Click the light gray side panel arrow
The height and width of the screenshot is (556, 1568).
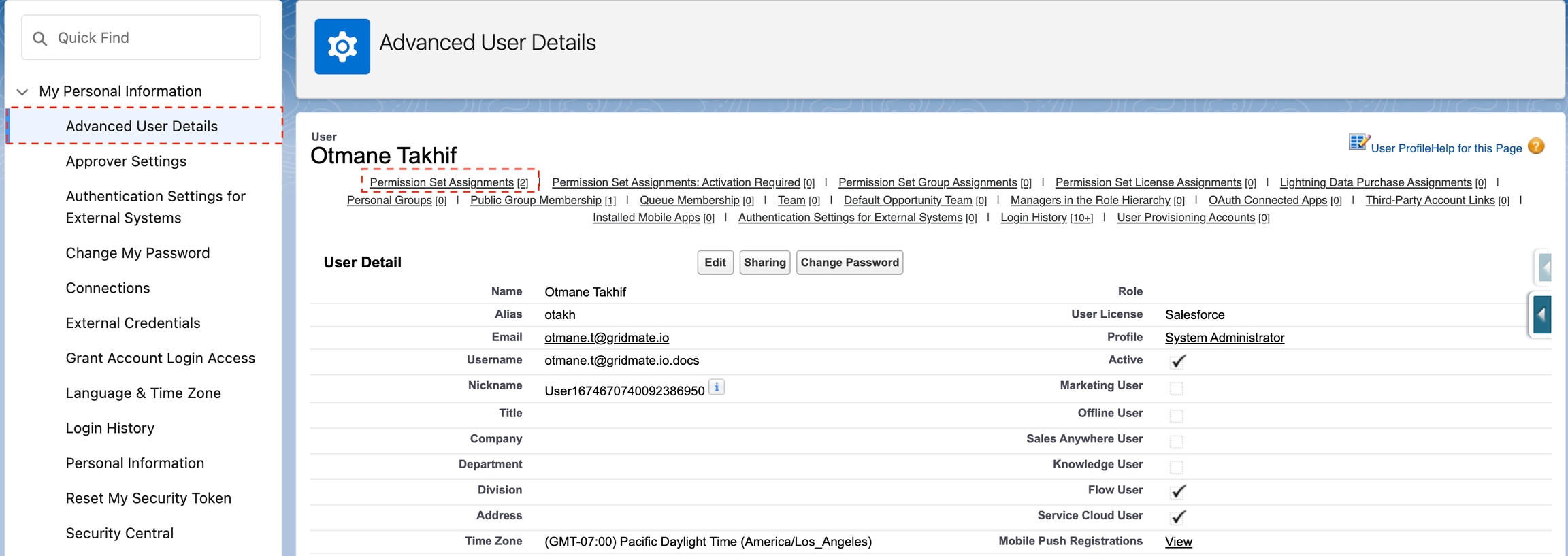click(1545, 267)
